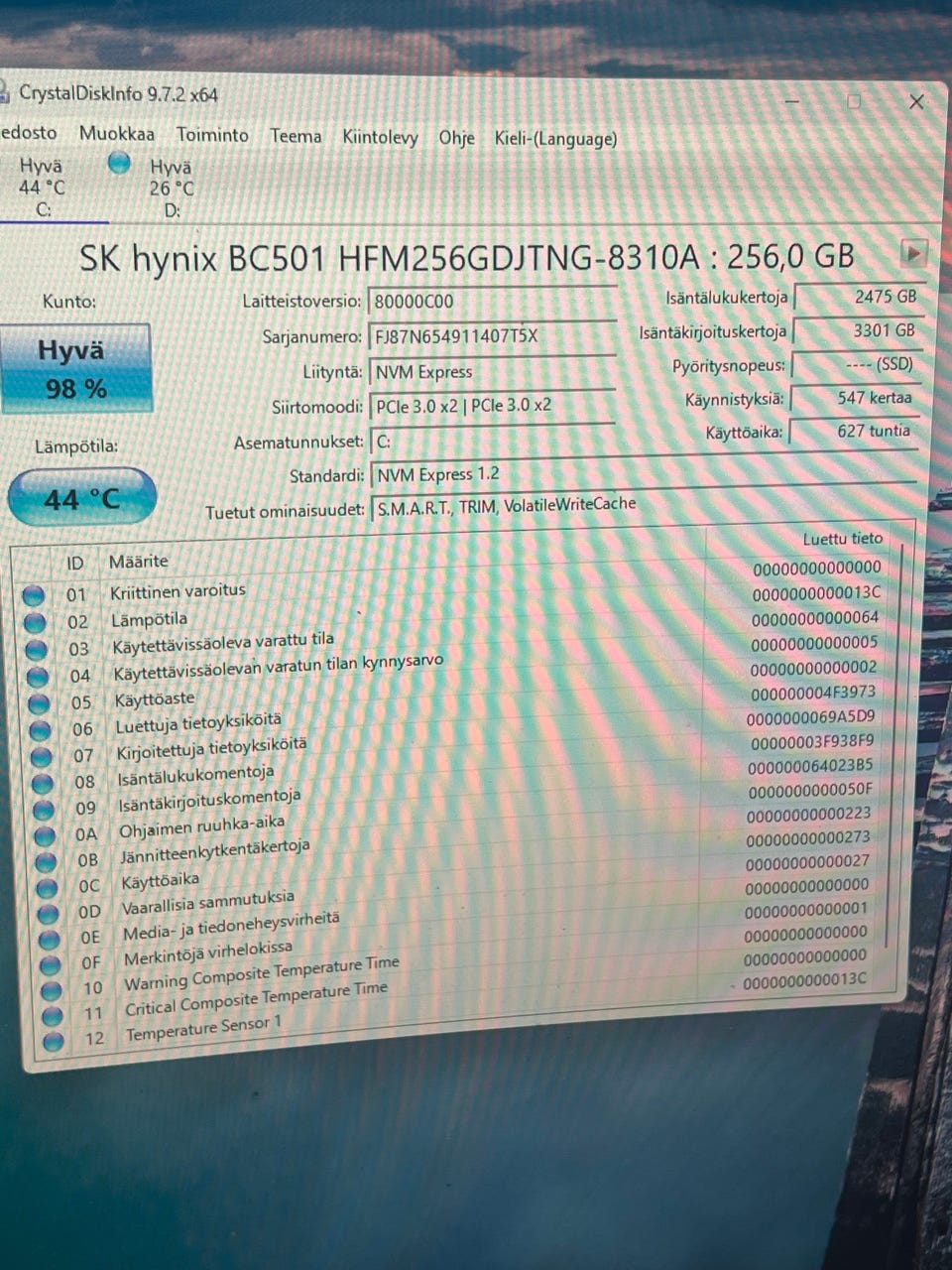
Task: Open the Teema menu
Action: 296,136
